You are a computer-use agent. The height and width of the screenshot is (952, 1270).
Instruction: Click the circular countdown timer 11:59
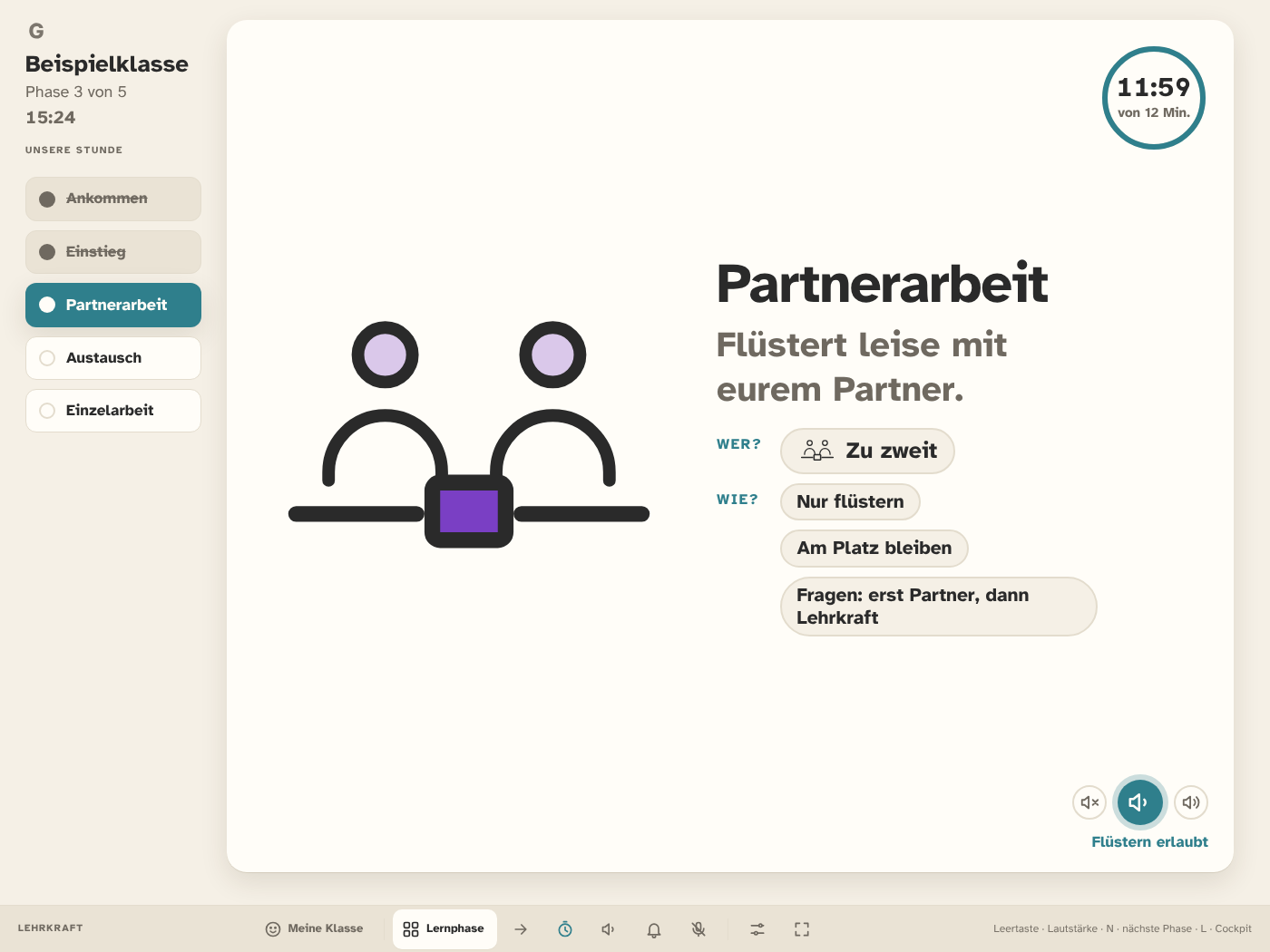1154,98
